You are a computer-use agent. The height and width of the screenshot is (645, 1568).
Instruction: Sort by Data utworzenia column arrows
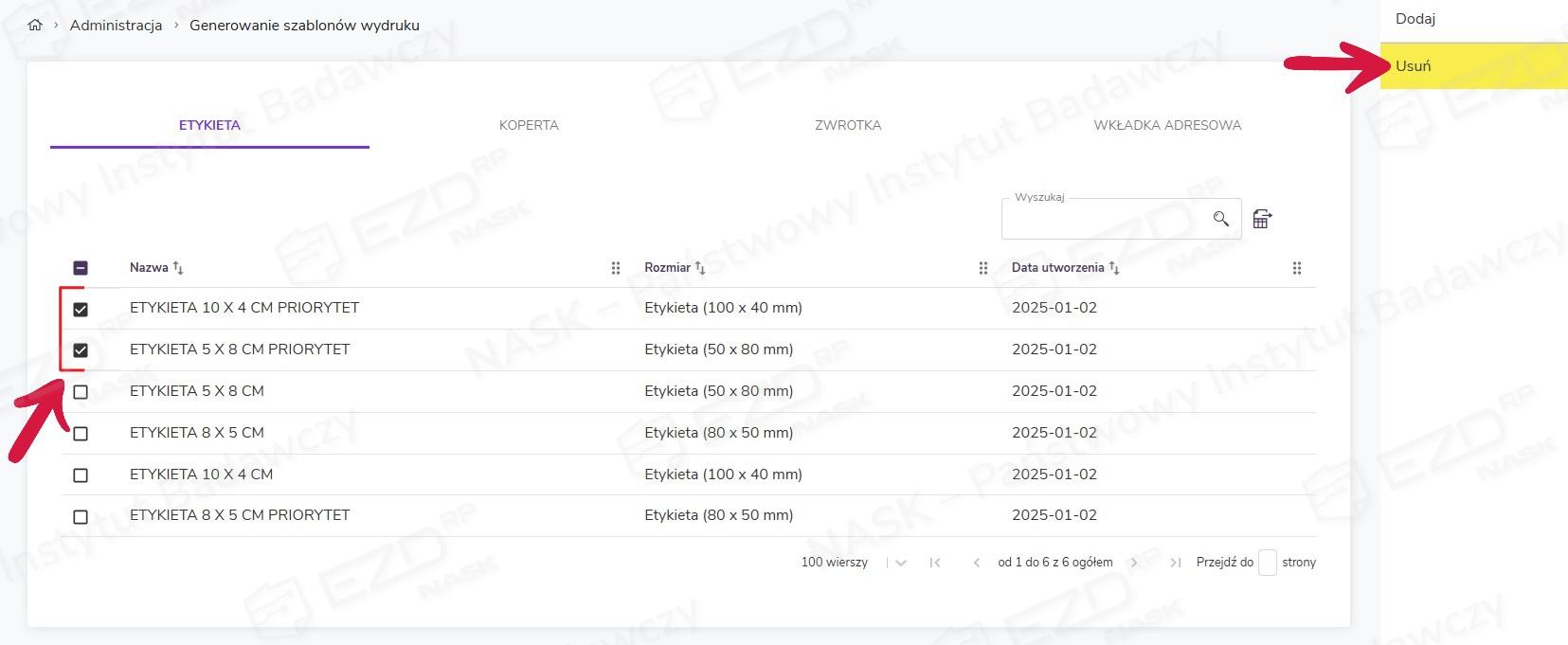[x=1114, y=268]
